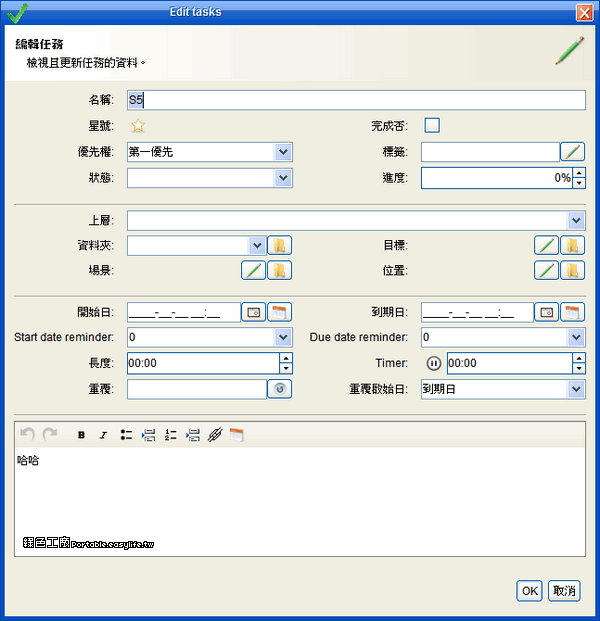Increase 進度 progress with the up arrow
600x621 pixels.
tap(579, 173)
